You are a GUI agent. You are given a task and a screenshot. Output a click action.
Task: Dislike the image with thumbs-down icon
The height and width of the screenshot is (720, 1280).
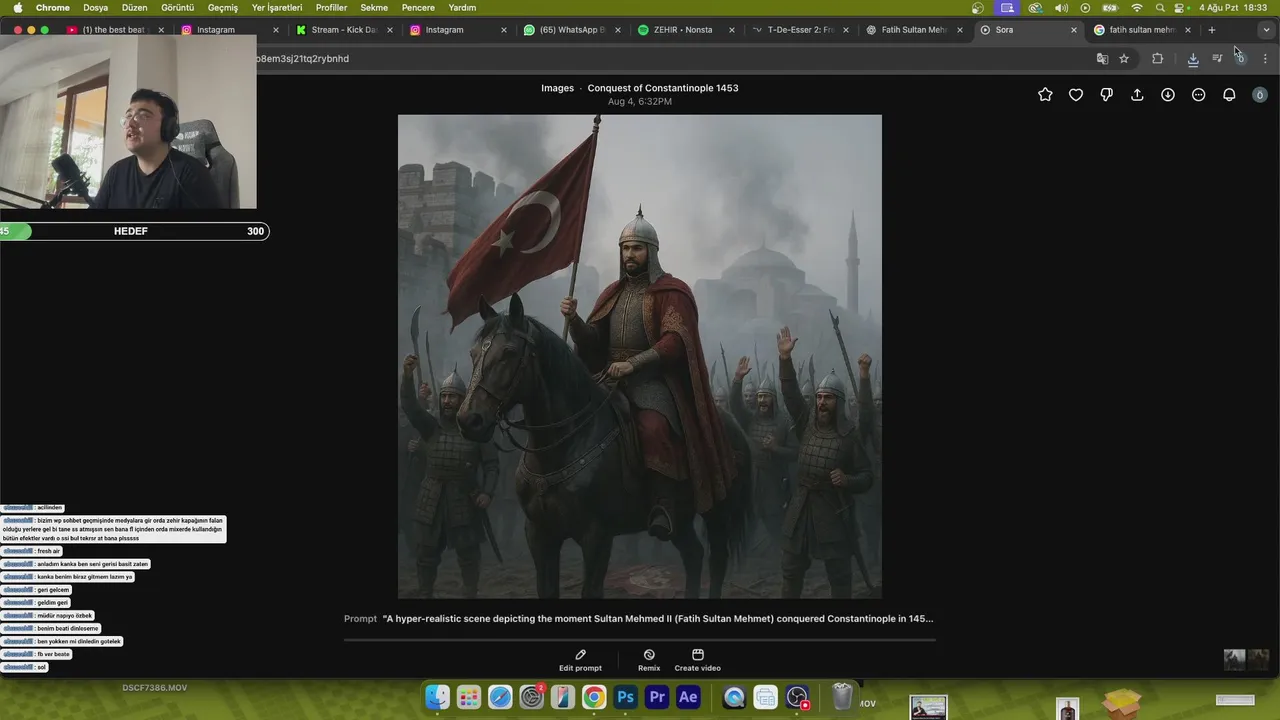pyautogui.click(x=1106, y=95)
